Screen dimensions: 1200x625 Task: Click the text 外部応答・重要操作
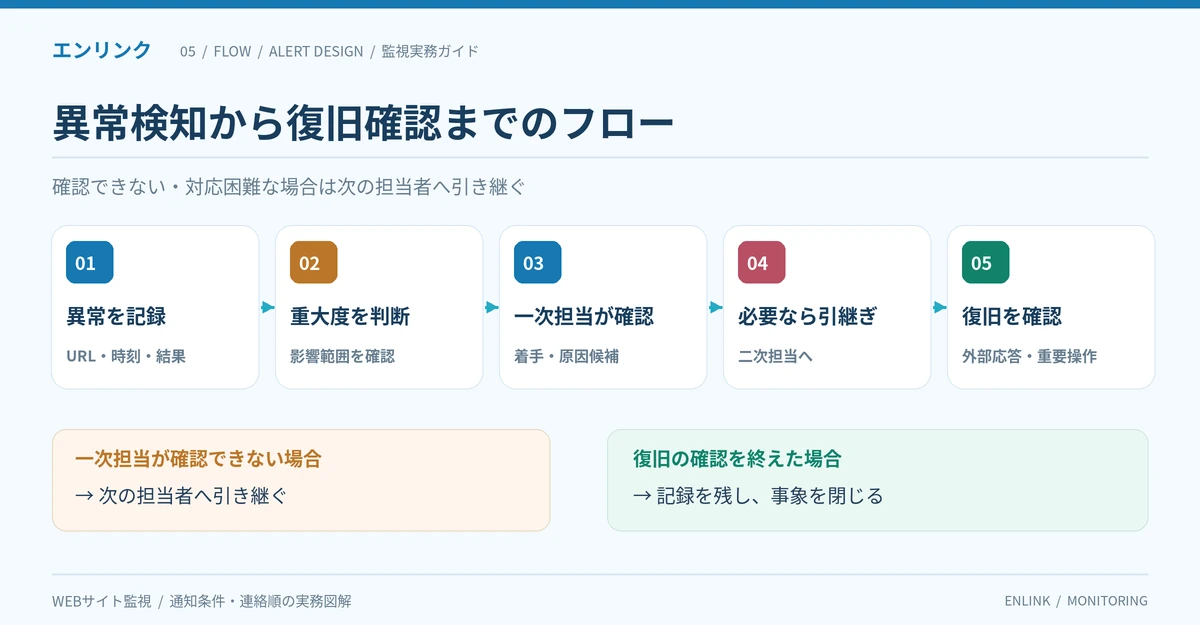1029,356
